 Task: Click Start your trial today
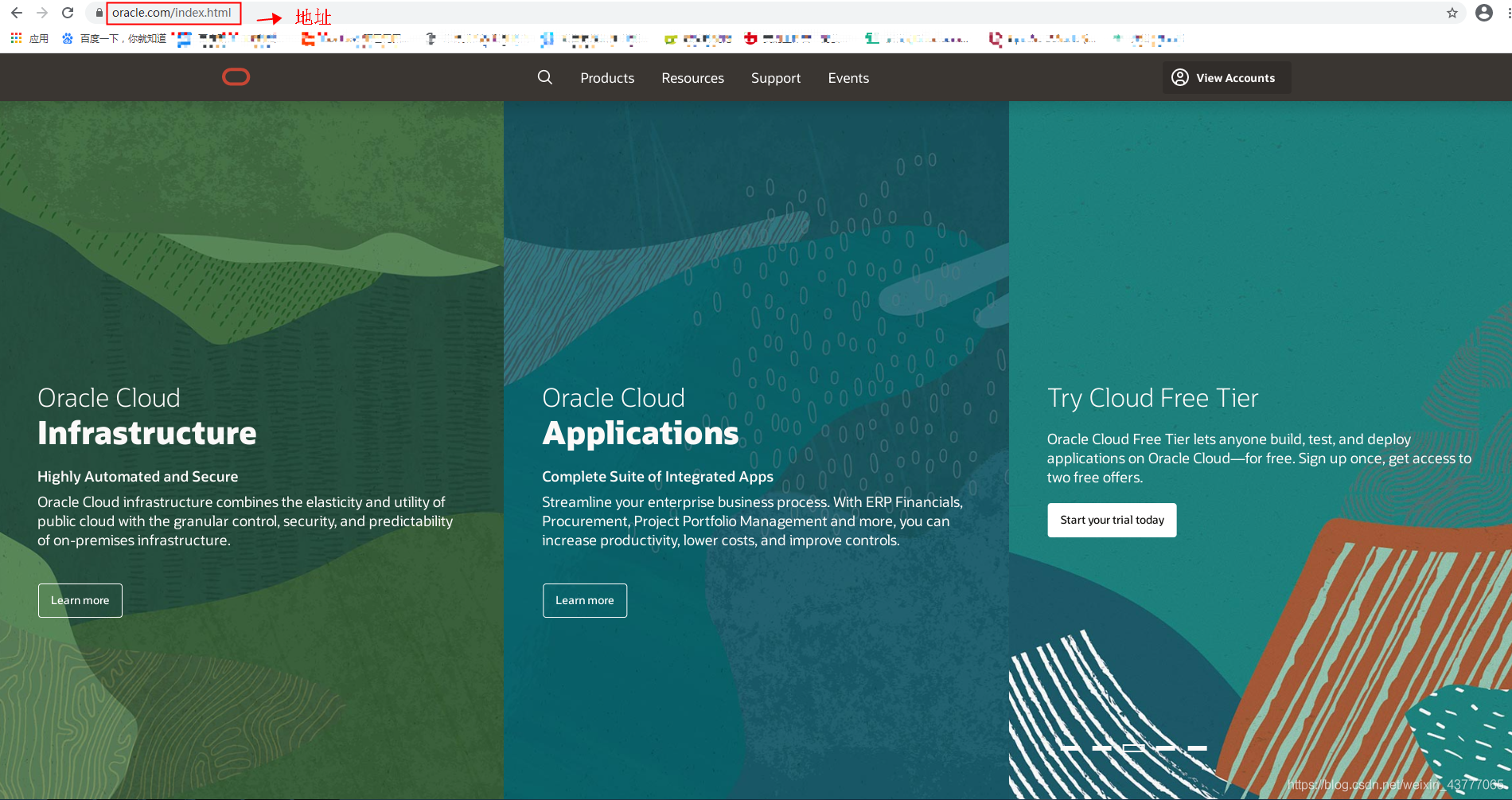[x=1112, y=520]
